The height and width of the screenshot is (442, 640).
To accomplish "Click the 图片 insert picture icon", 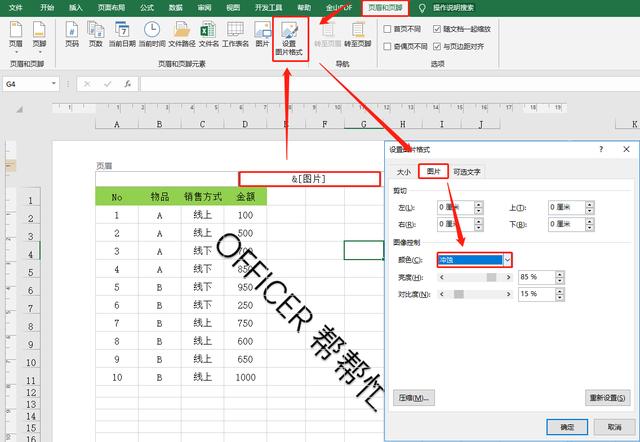I will [262, 34].
